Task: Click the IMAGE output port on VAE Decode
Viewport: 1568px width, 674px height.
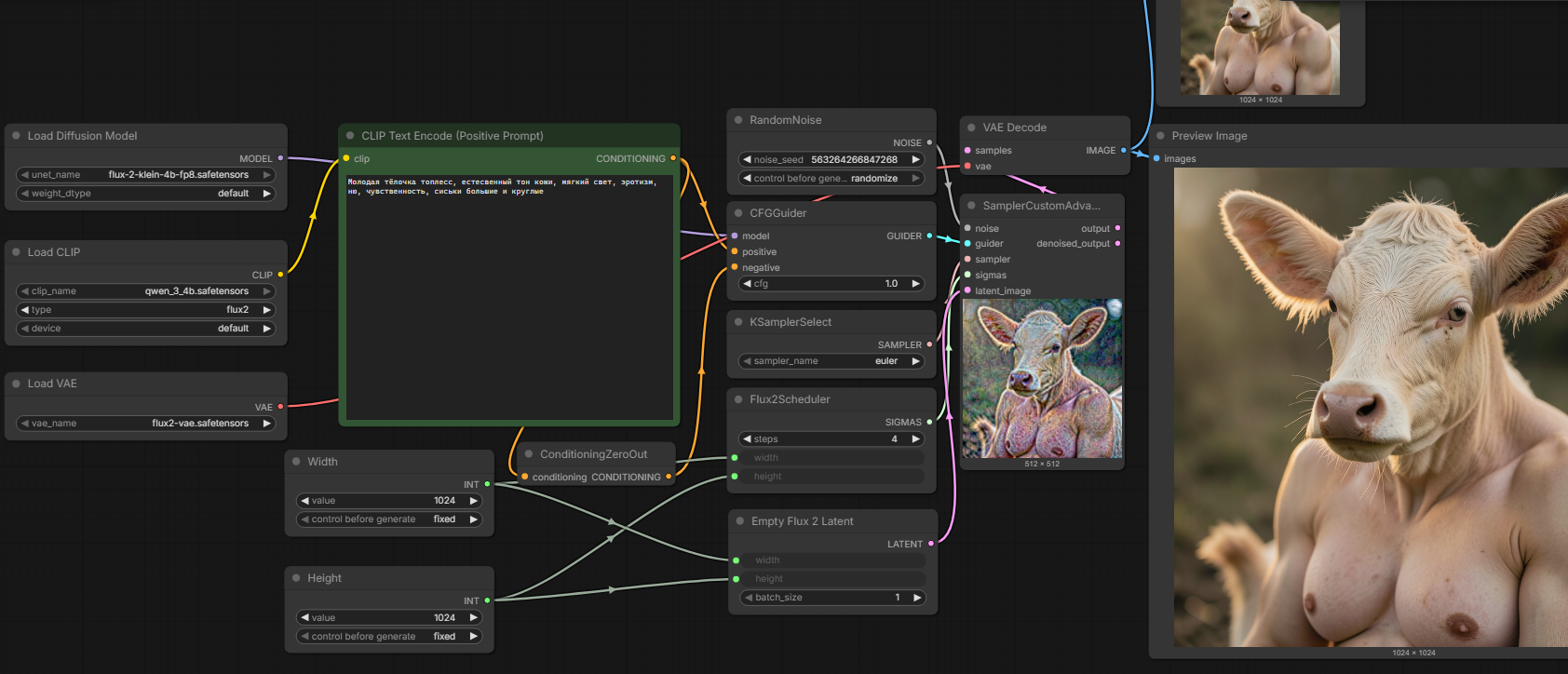Action: click(x=1123, y=150)
